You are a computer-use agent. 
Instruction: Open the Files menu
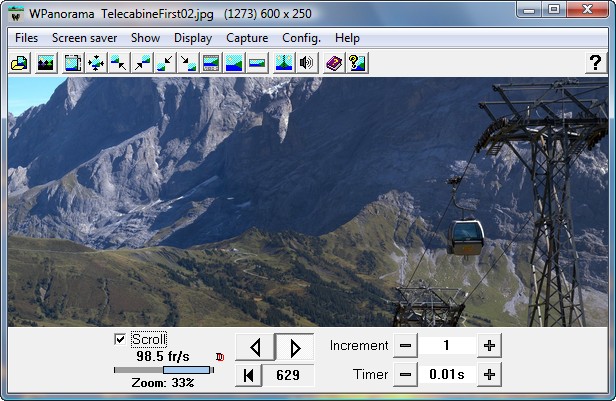26,38
